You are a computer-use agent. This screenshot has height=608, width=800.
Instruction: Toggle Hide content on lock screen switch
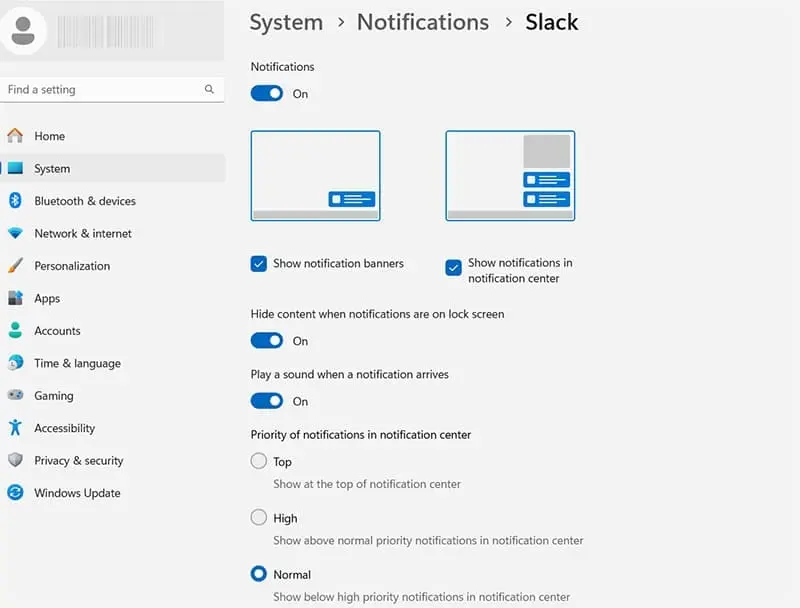coord(266,341)
